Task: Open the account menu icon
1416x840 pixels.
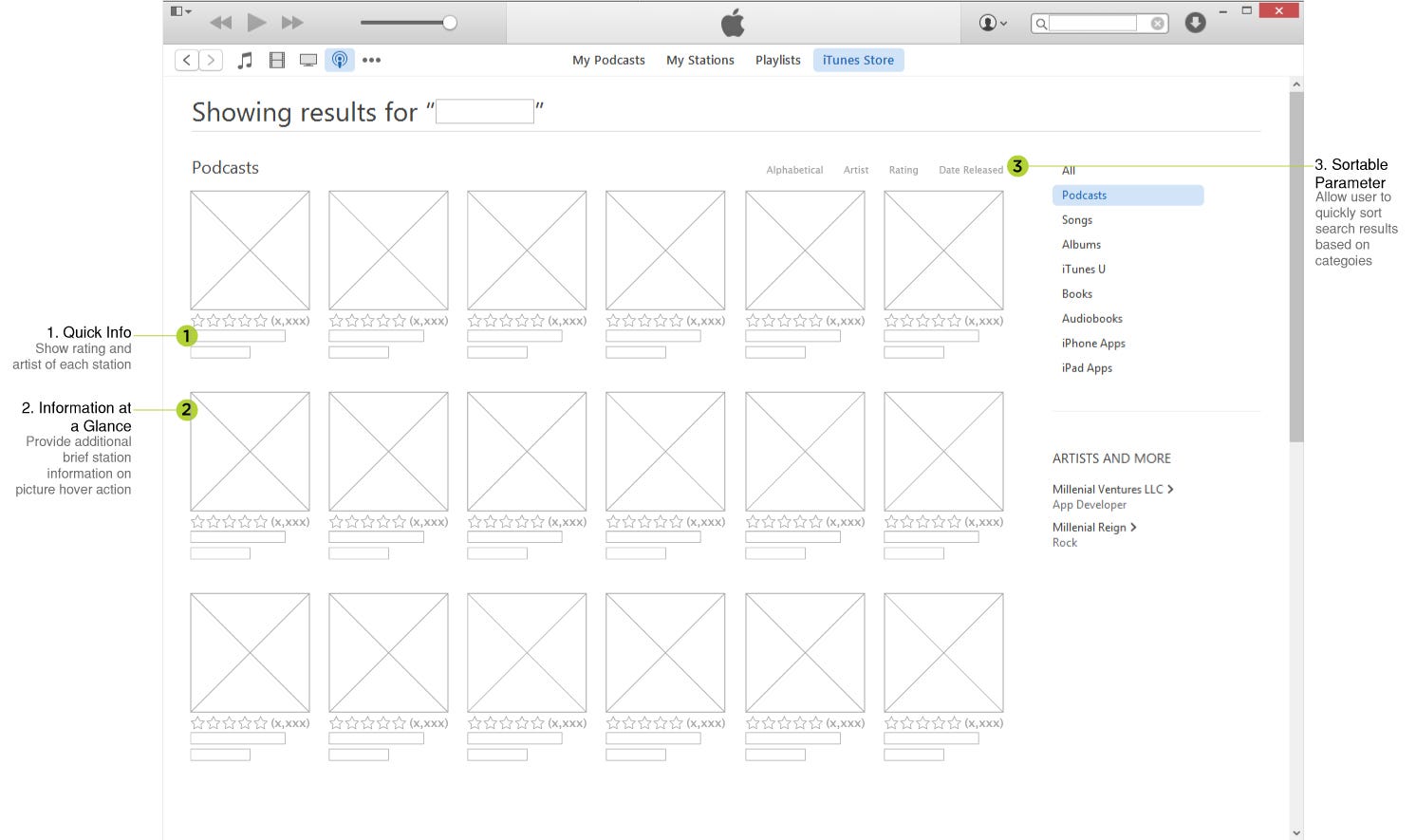Action: coord(993,23)
